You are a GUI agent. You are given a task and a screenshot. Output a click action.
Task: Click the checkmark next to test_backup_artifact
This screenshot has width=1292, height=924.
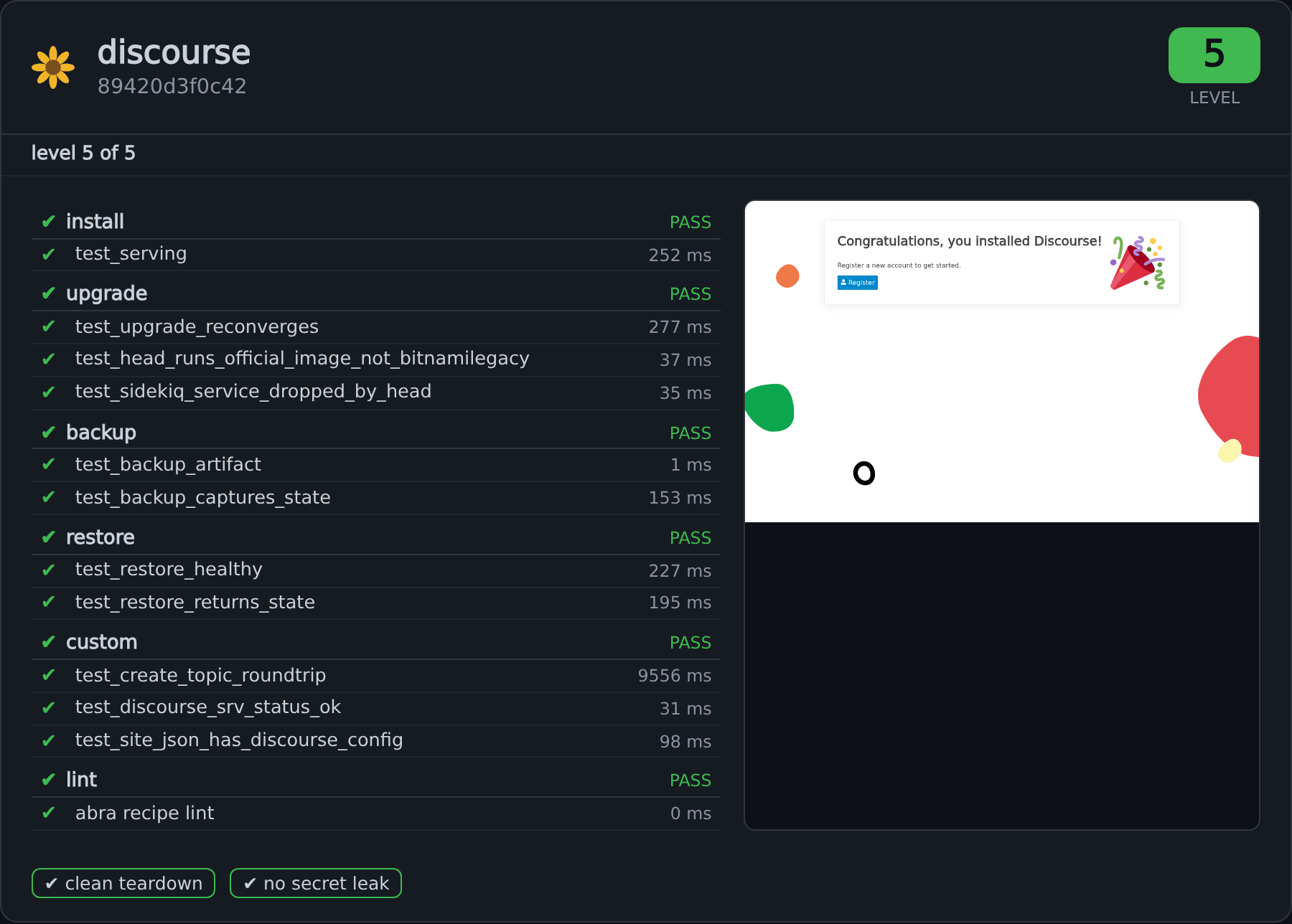tap(49, 464)
